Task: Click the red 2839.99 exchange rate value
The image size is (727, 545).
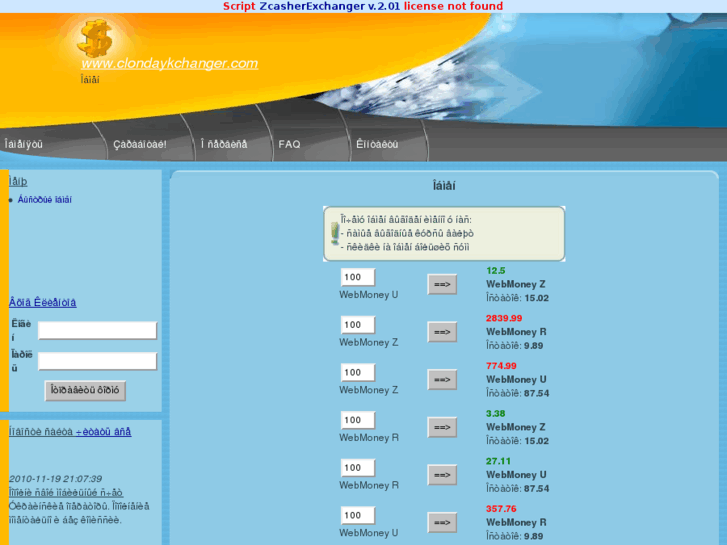Action: point(504,318)
